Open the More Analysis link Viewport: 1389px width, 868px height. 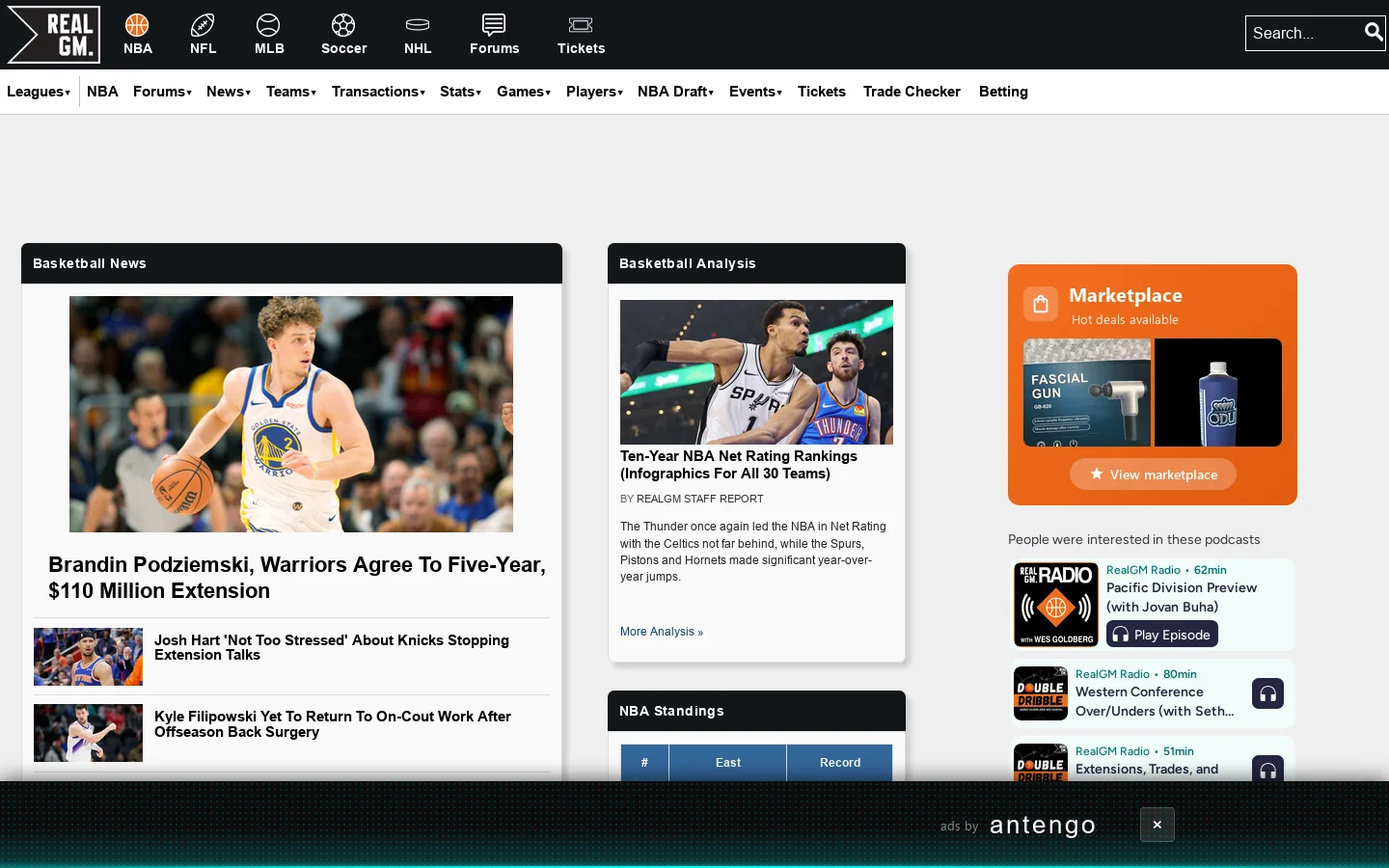(x=662, y=632)
